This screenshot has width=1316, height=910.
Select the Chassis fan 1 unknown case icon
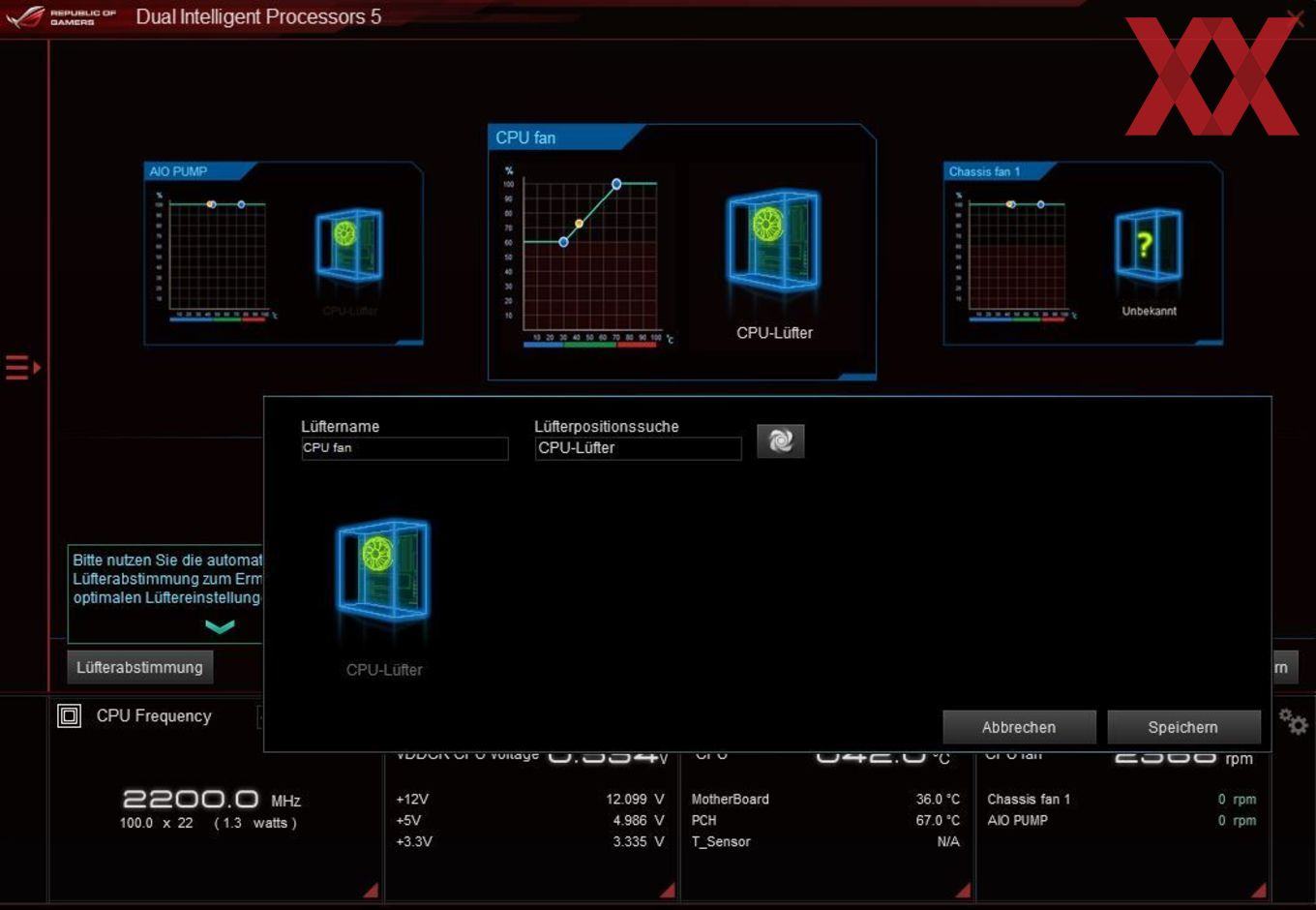1148,246
